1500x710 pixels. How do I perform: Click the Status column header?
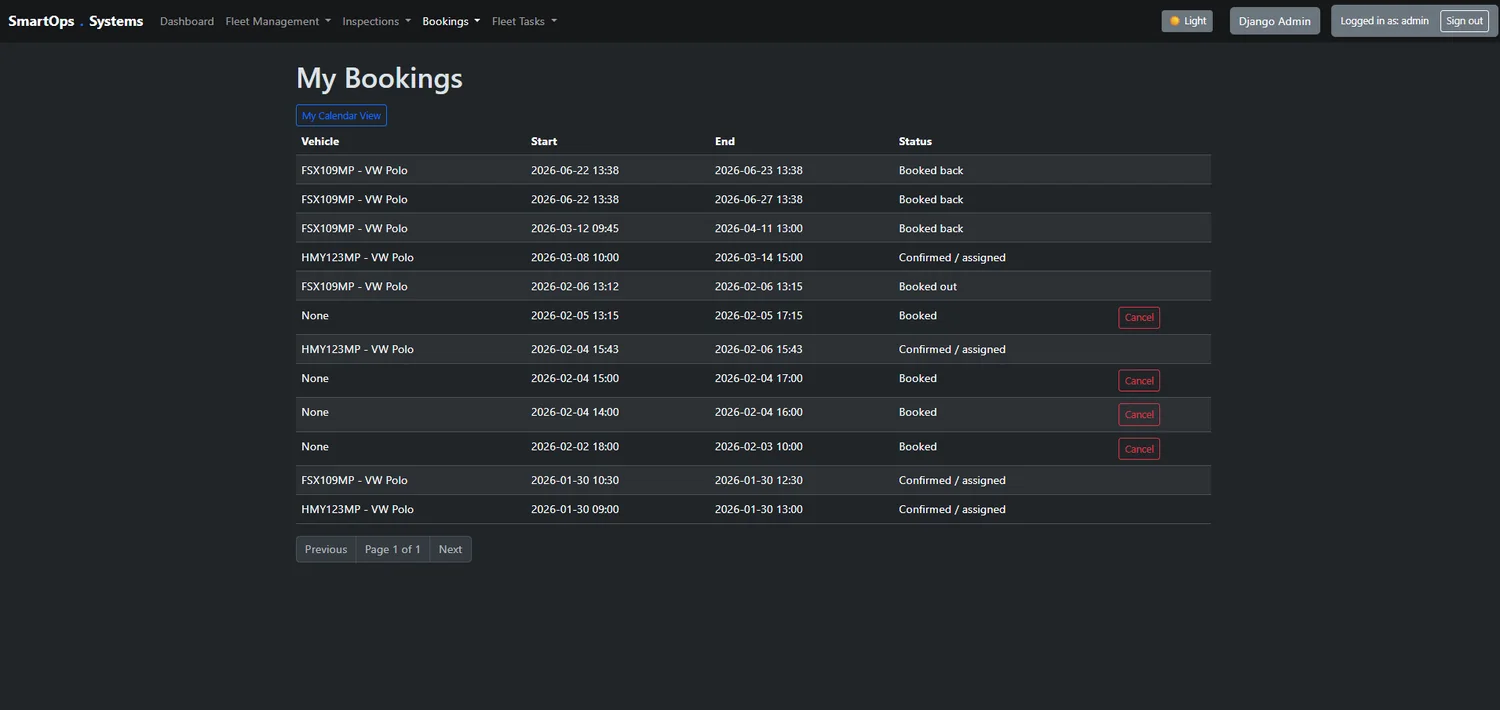pos(915,141)
